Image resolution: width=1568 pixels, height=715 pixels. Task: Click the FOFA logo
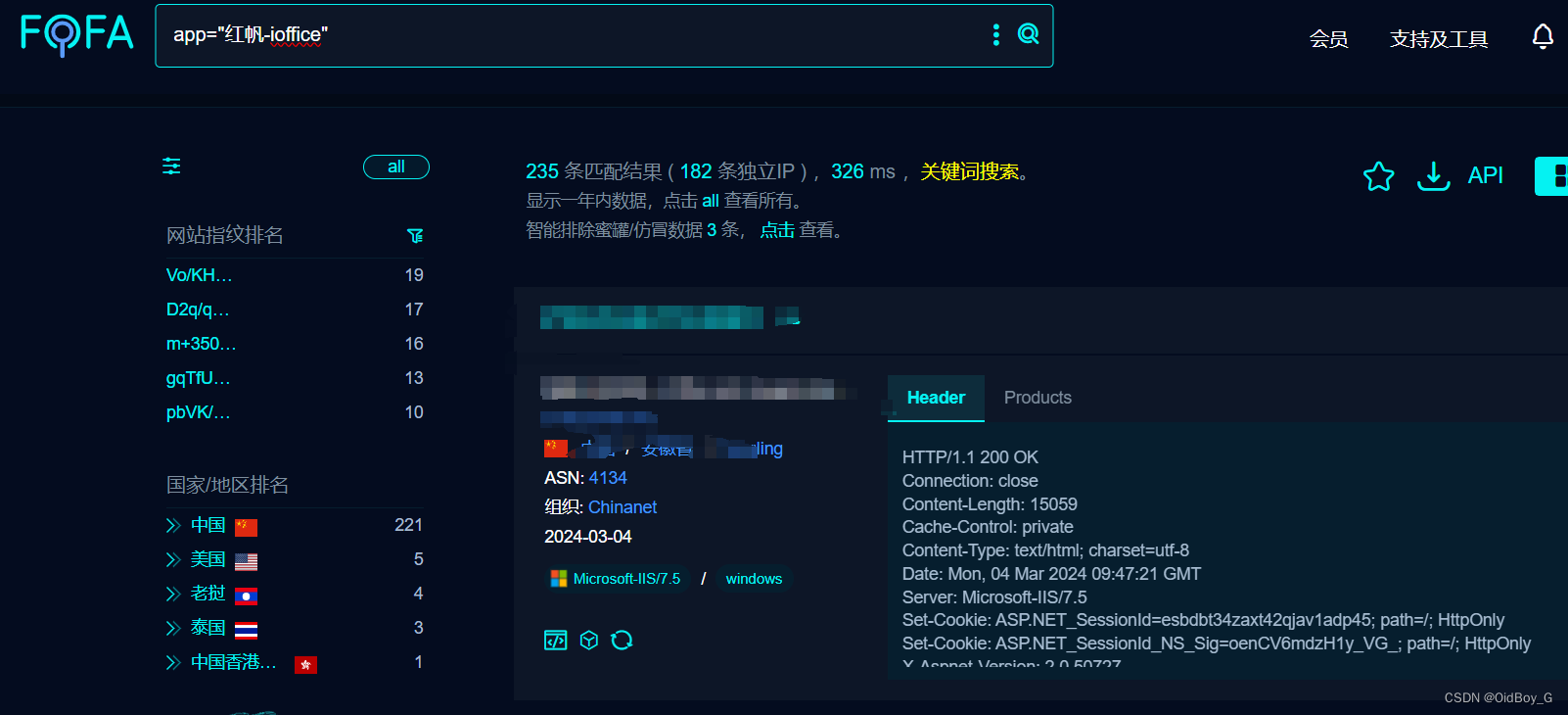[76, 34]
